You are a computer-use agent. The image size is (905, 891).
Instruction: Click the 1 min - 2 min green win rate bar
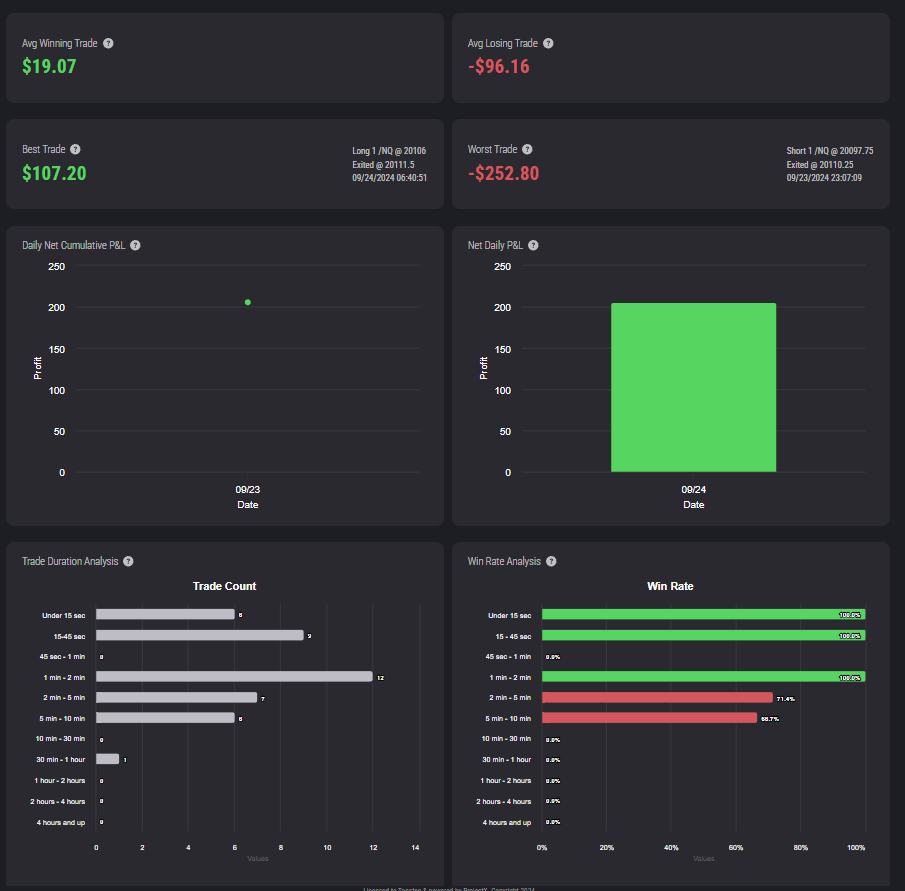point(704,677)
